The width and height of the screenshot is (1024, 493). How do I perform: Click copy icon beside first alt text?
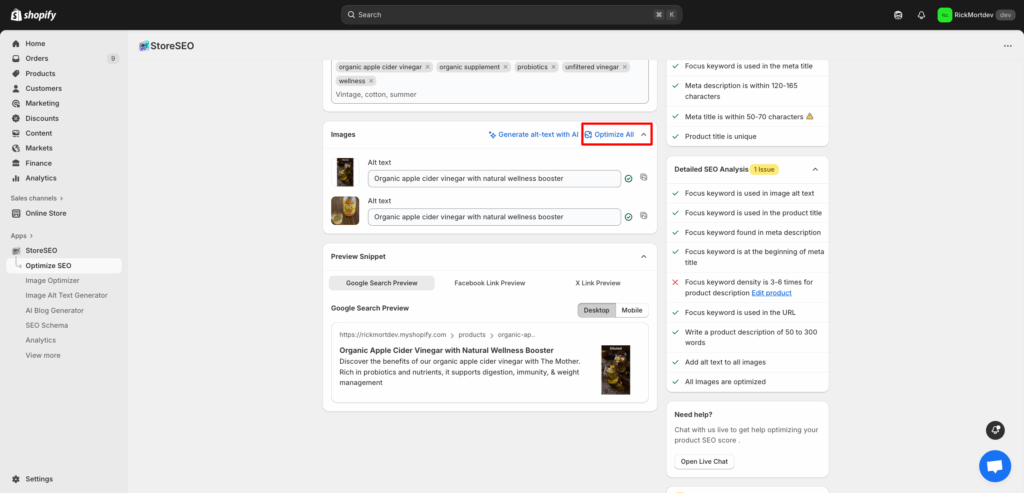[644, 178]
